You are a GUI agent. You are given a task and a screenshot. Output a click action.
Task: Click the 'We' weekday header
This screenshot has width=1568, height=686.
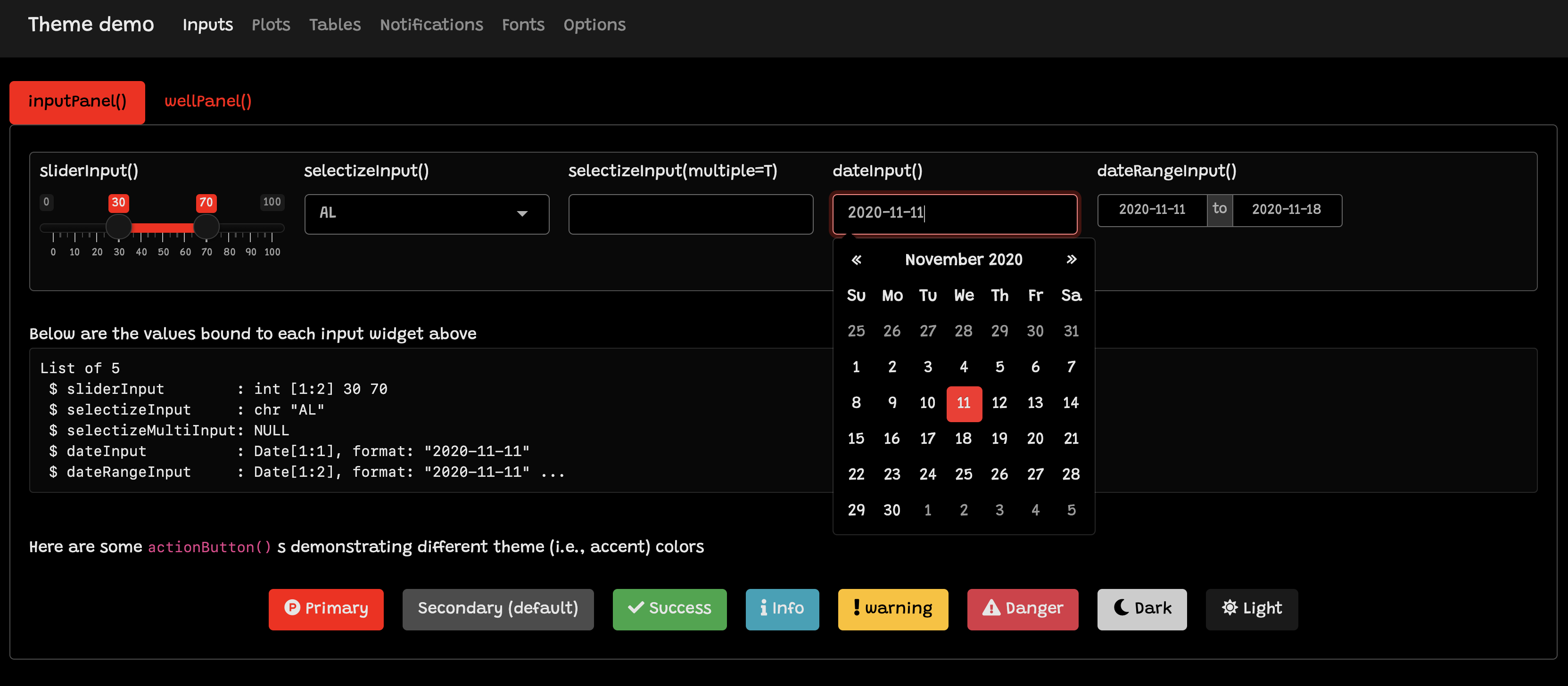(964, 295)
